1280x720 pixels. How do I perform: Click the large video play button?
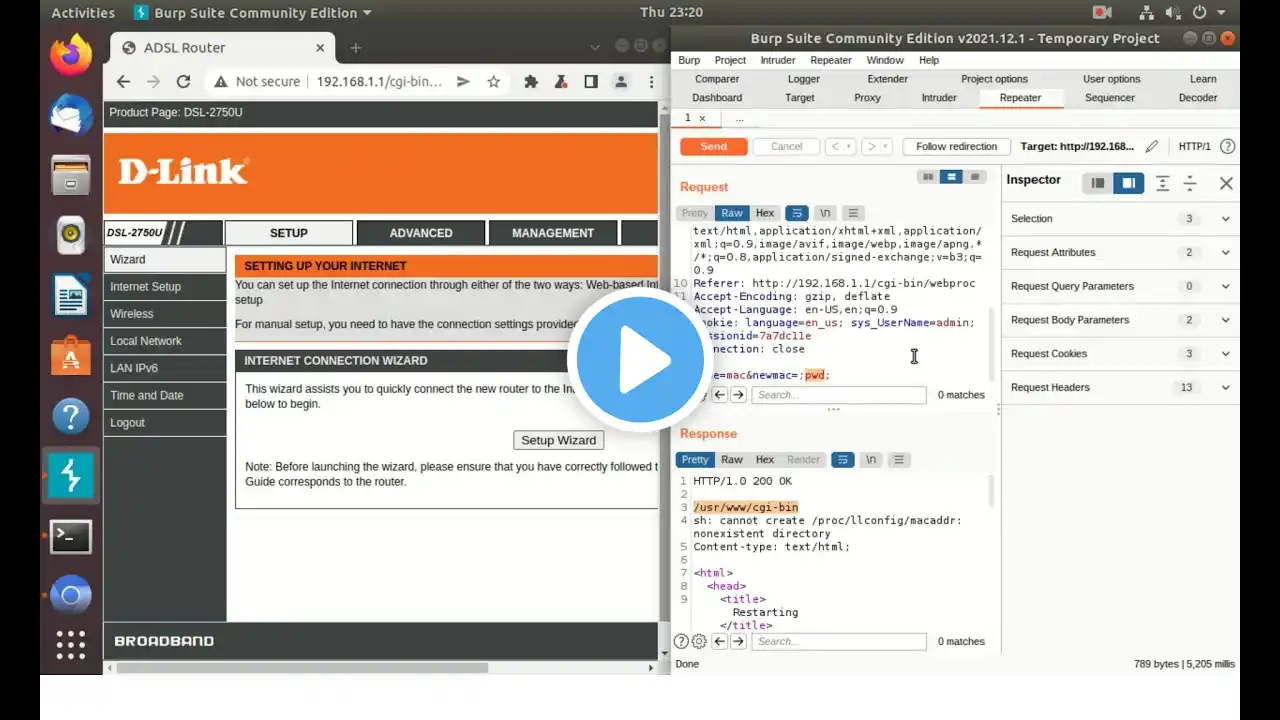tap(640, 359)
